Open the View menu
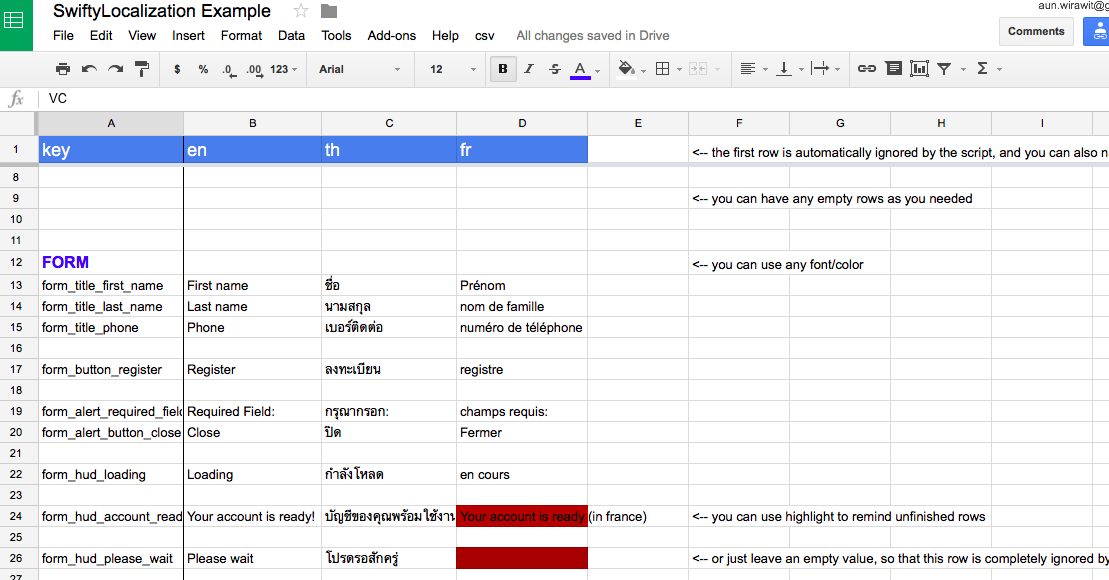Image resolution: width=1109 pixels, height=580 pixels. coord(142,35)
